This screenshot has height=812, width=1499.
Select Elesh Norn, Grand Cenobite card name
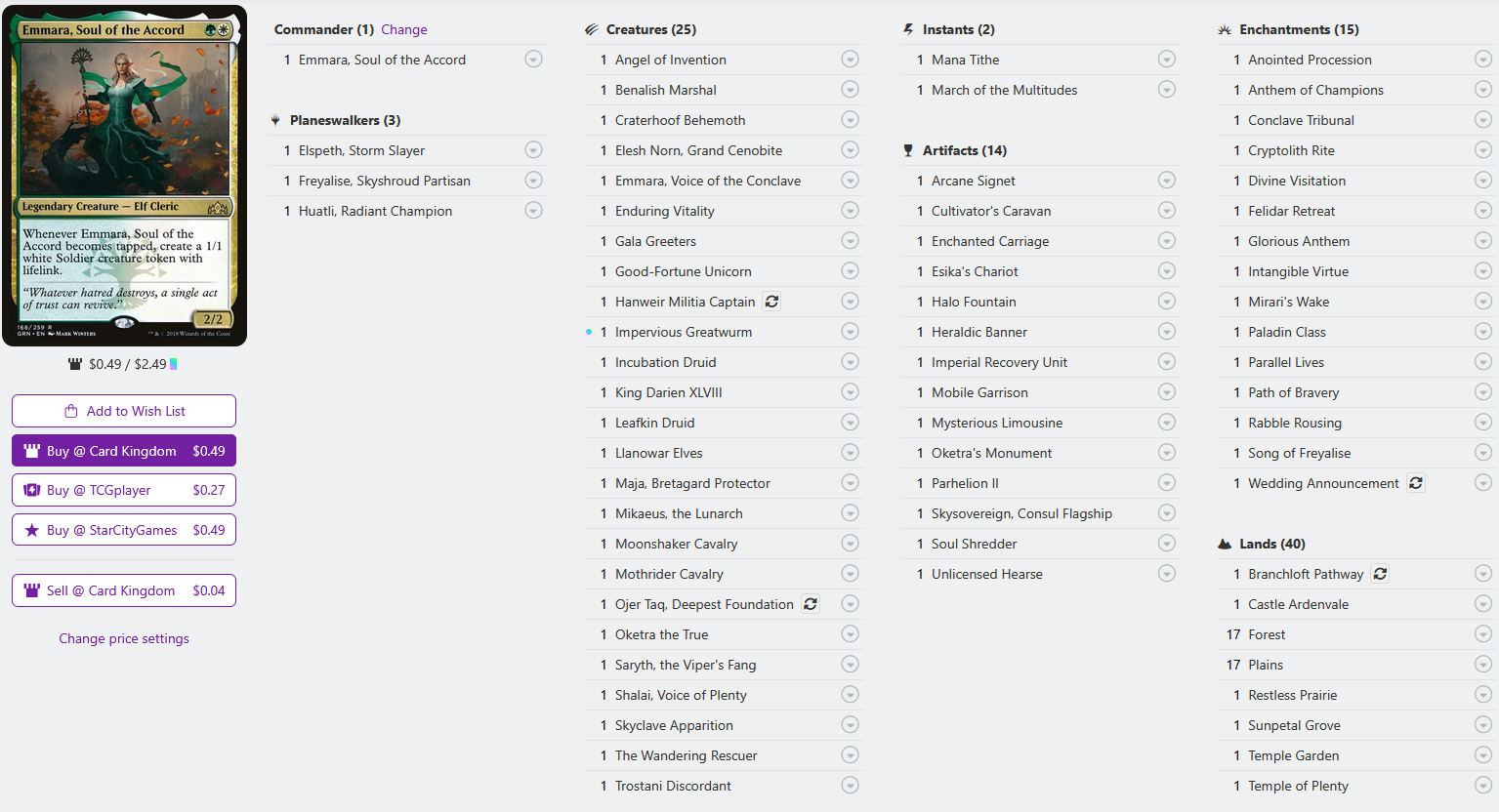click(x=698, y=150)
